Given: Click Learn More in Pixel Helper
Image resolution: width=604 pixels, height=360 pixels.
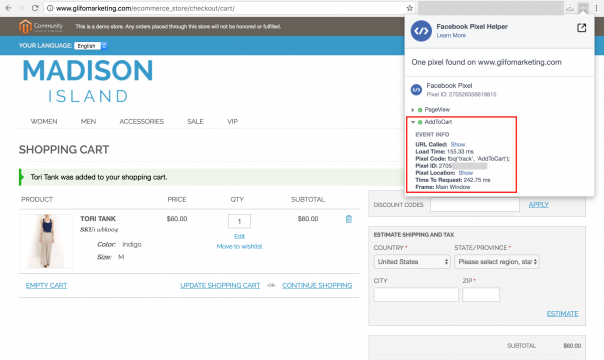Looking at the screenshot, I should pyautogui.click(x=451, y=35).
